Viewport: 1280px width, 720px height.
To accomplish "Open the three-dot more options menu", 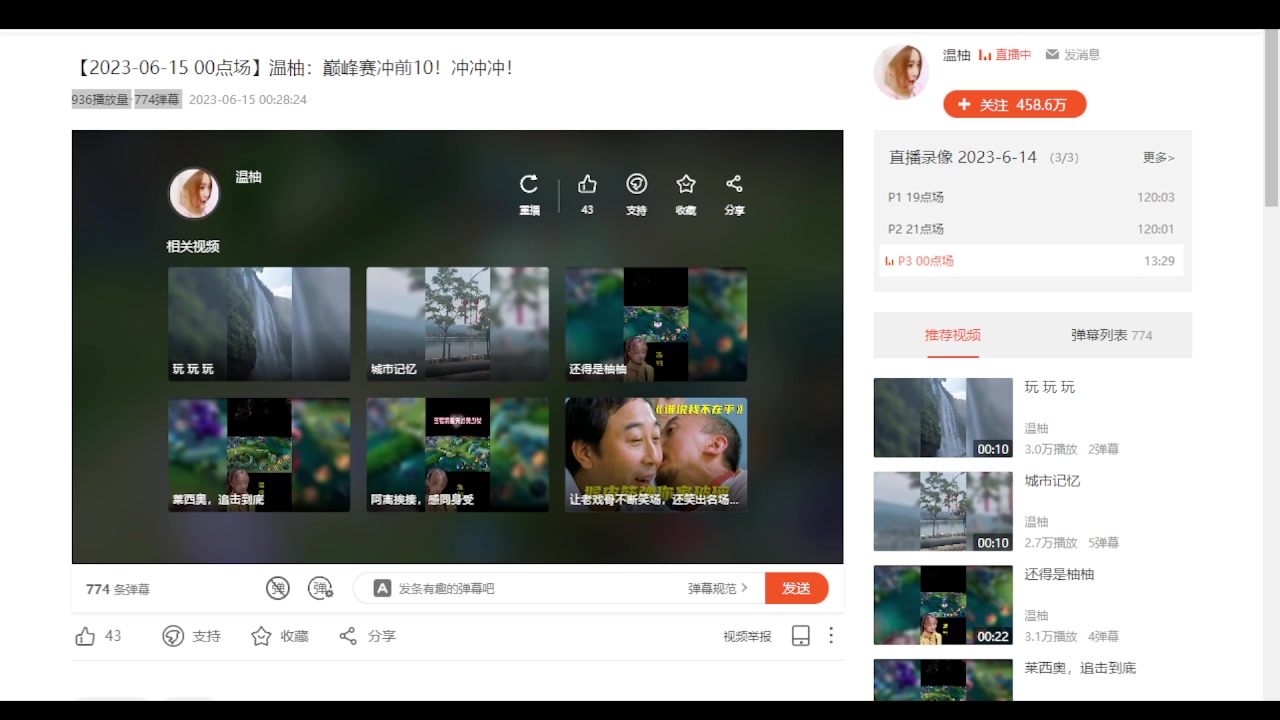I will coord(830,635).
